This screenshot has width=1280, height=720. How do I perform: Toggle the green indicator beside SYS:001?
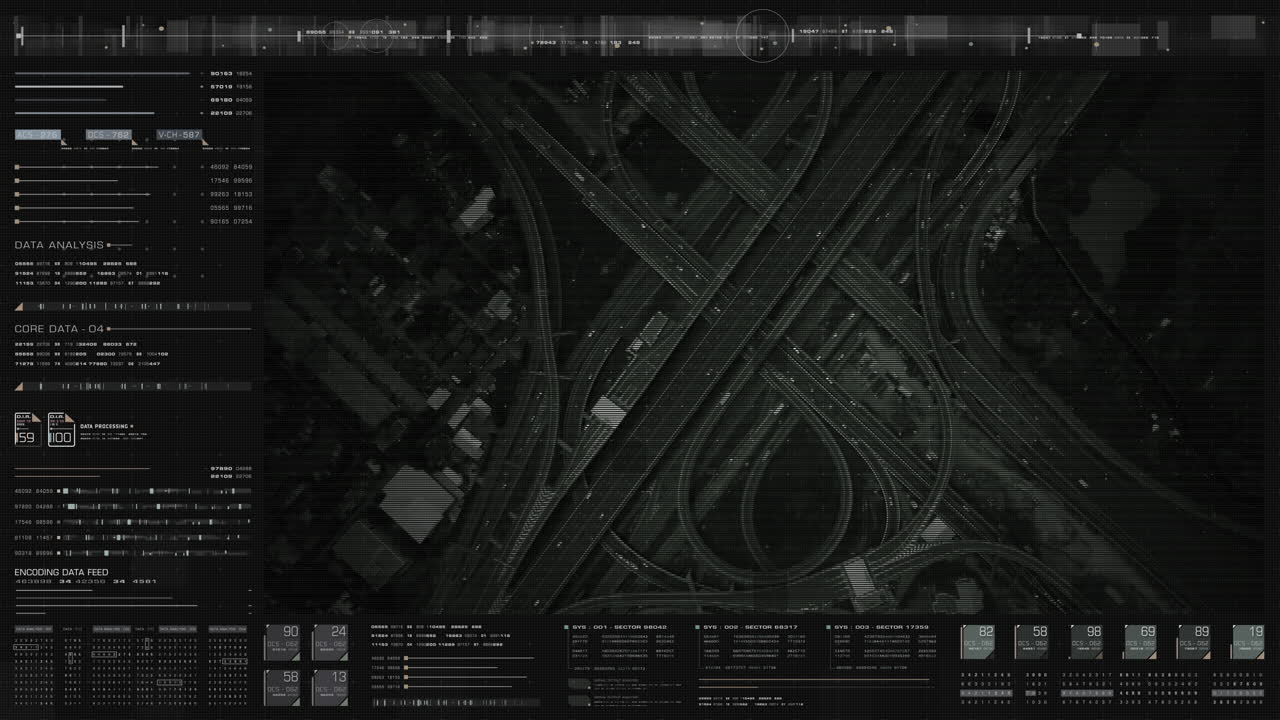(x=568, y=627)
